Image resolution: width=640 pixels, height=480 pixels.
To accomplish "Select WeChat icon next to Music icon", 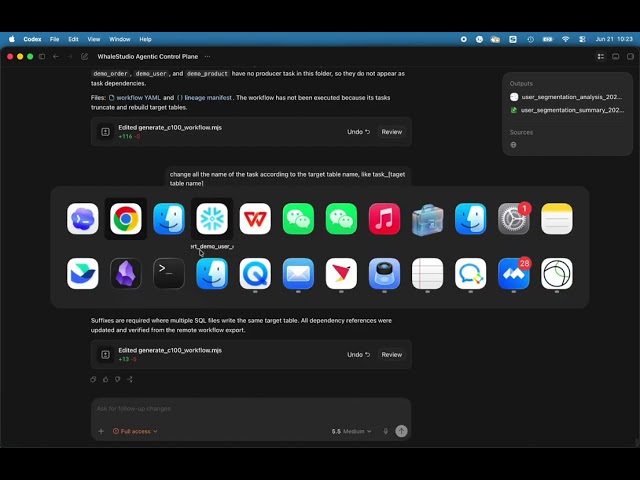I will (341, 219).
